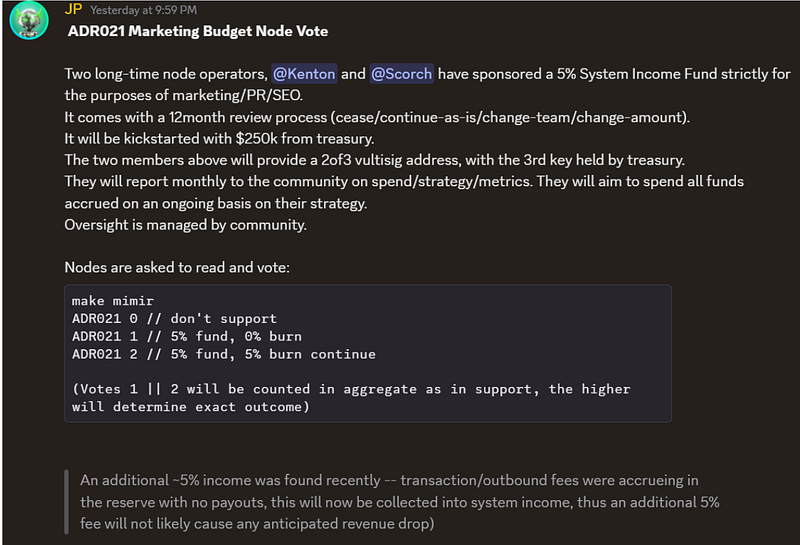Viewport: 800px width, 545px height.
Task: Click the '12month review process' sentence
Action: (x=377, y=117)
